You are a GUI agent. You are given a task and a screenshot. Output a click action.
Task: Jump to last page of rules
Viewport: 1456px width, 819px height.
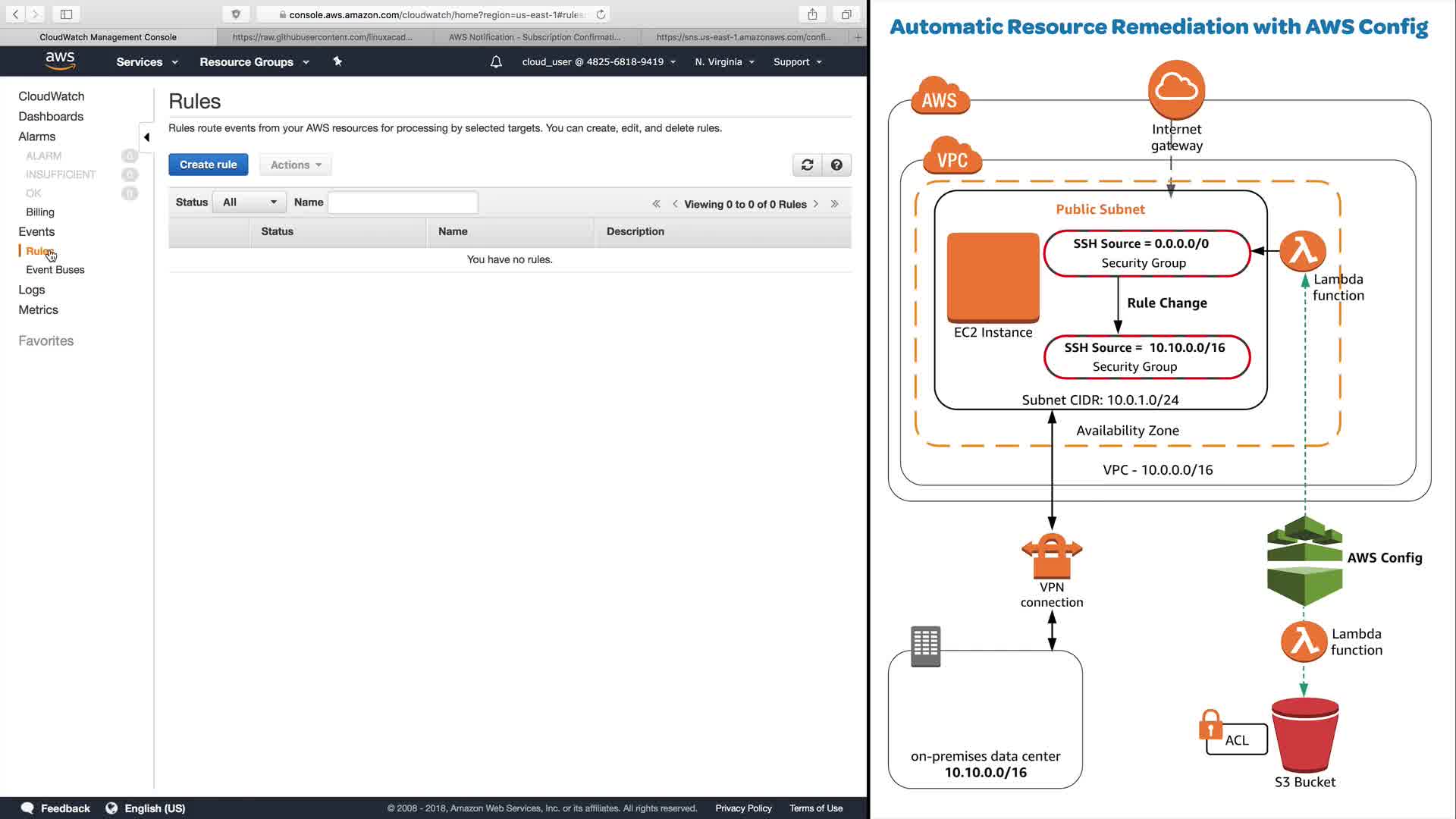834,204
